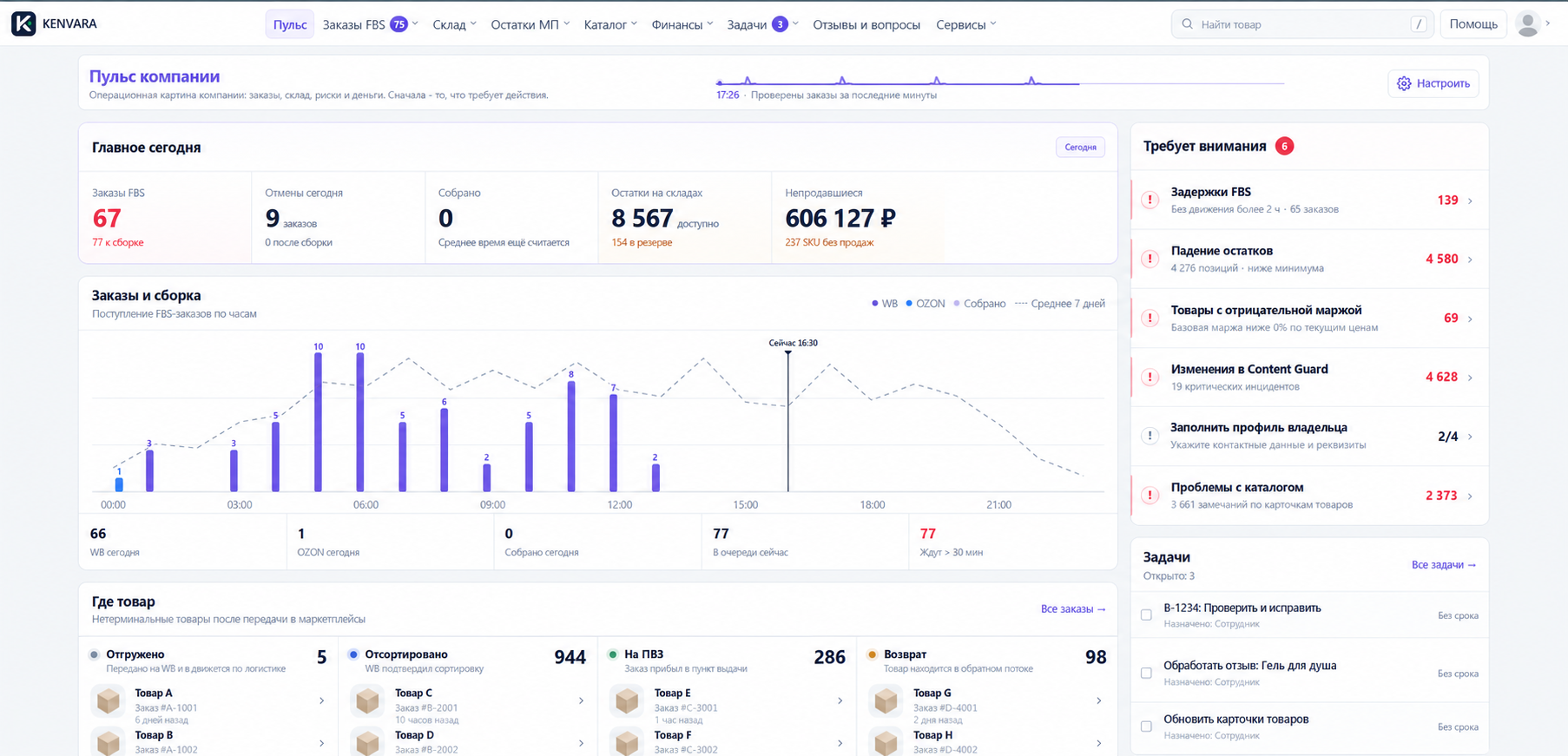Open the Все заказы link
Image resolution: width=1568 pixels, height=756 pixels.
1073,608
